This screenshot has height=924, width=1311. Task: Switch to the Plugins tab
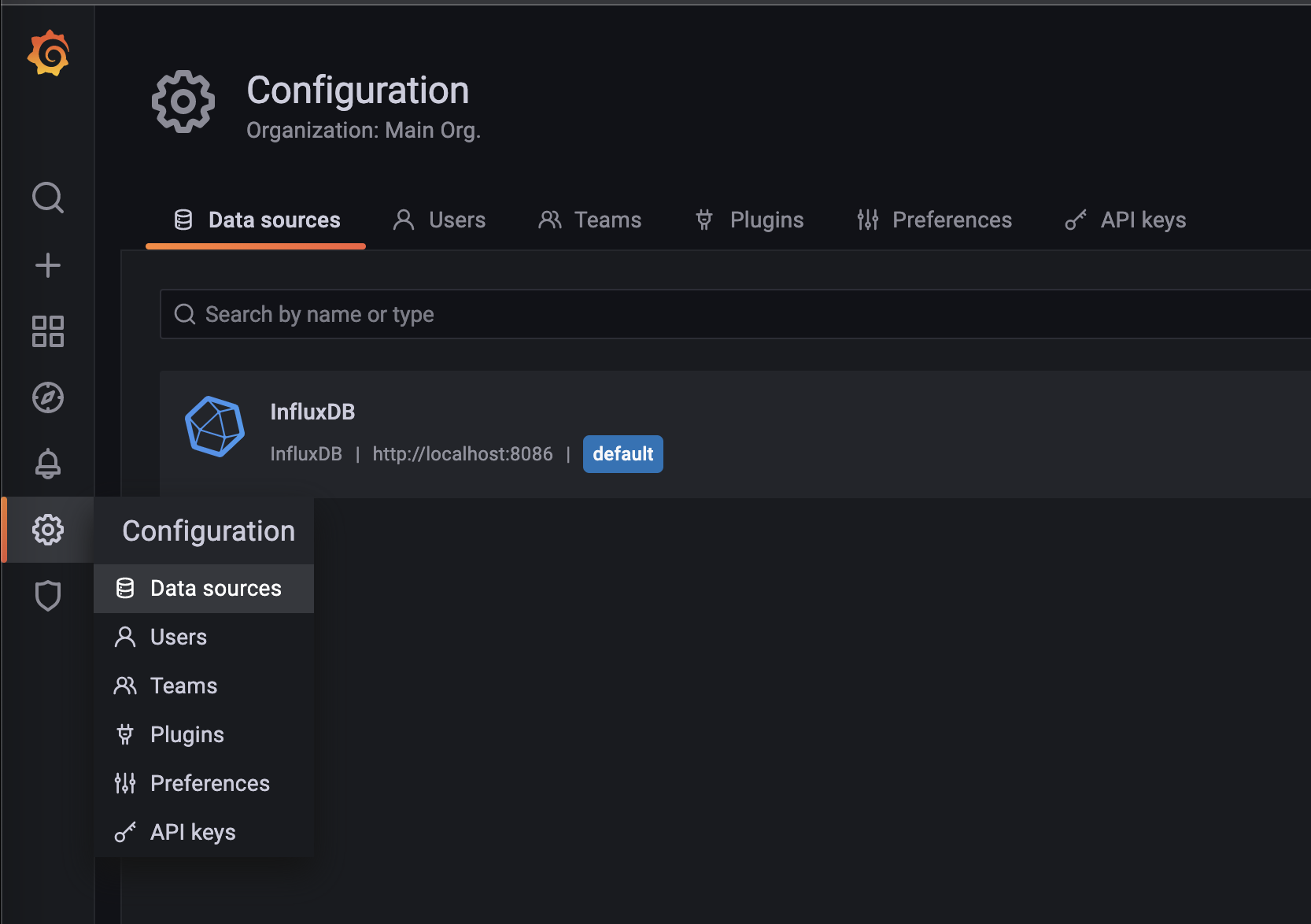pos(749,220)
